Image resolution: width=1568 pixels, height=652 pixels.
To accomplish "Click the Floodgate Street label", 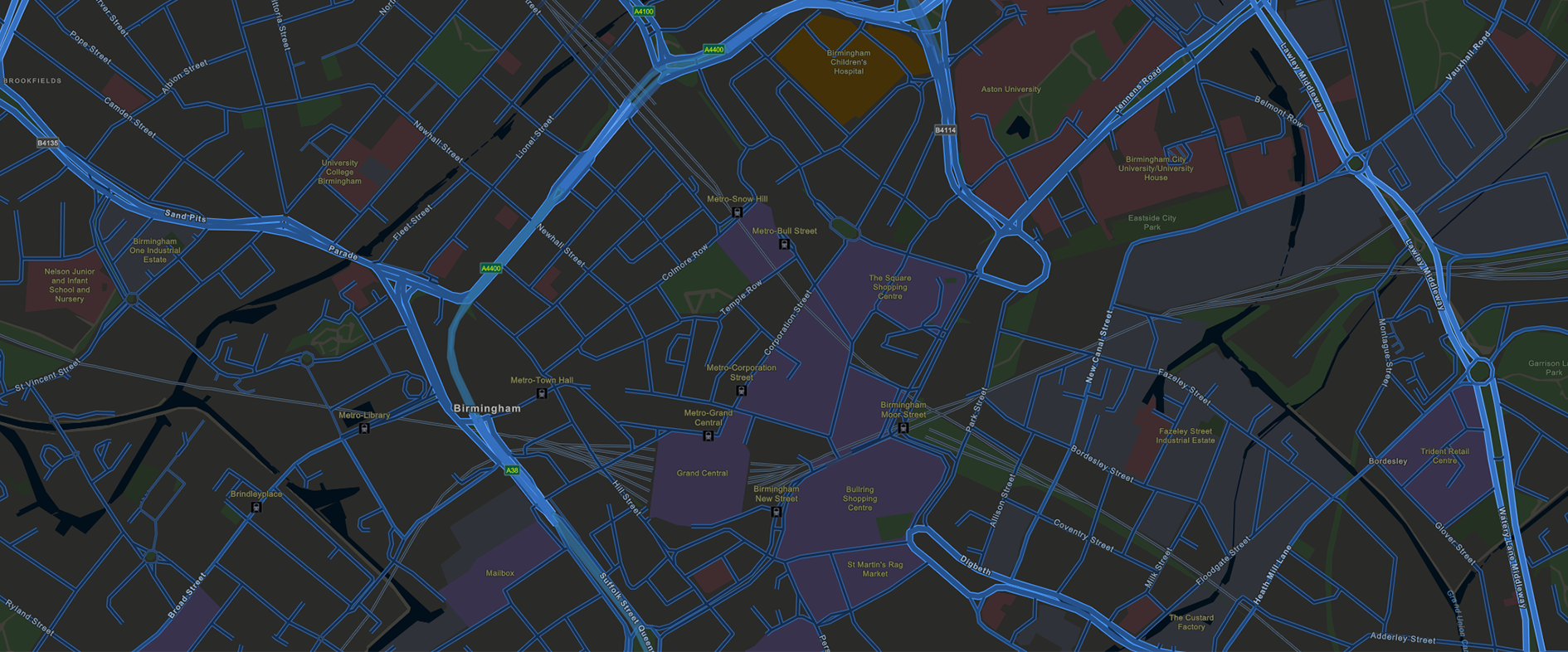I will [1223, 562].
